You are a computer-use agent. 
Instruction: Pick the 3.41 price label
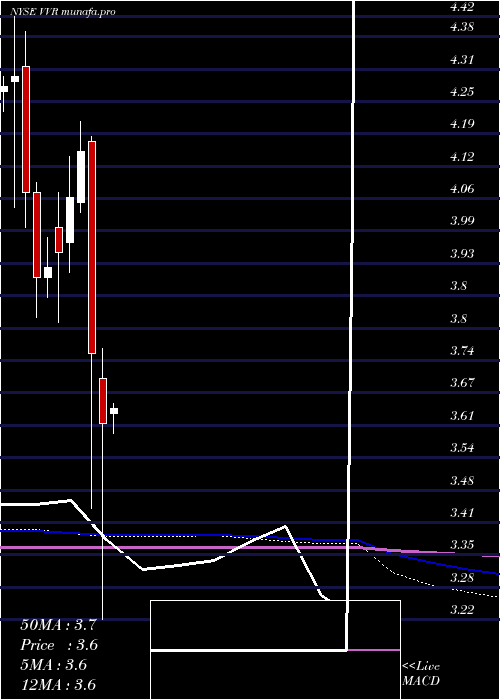coord(462,513)
